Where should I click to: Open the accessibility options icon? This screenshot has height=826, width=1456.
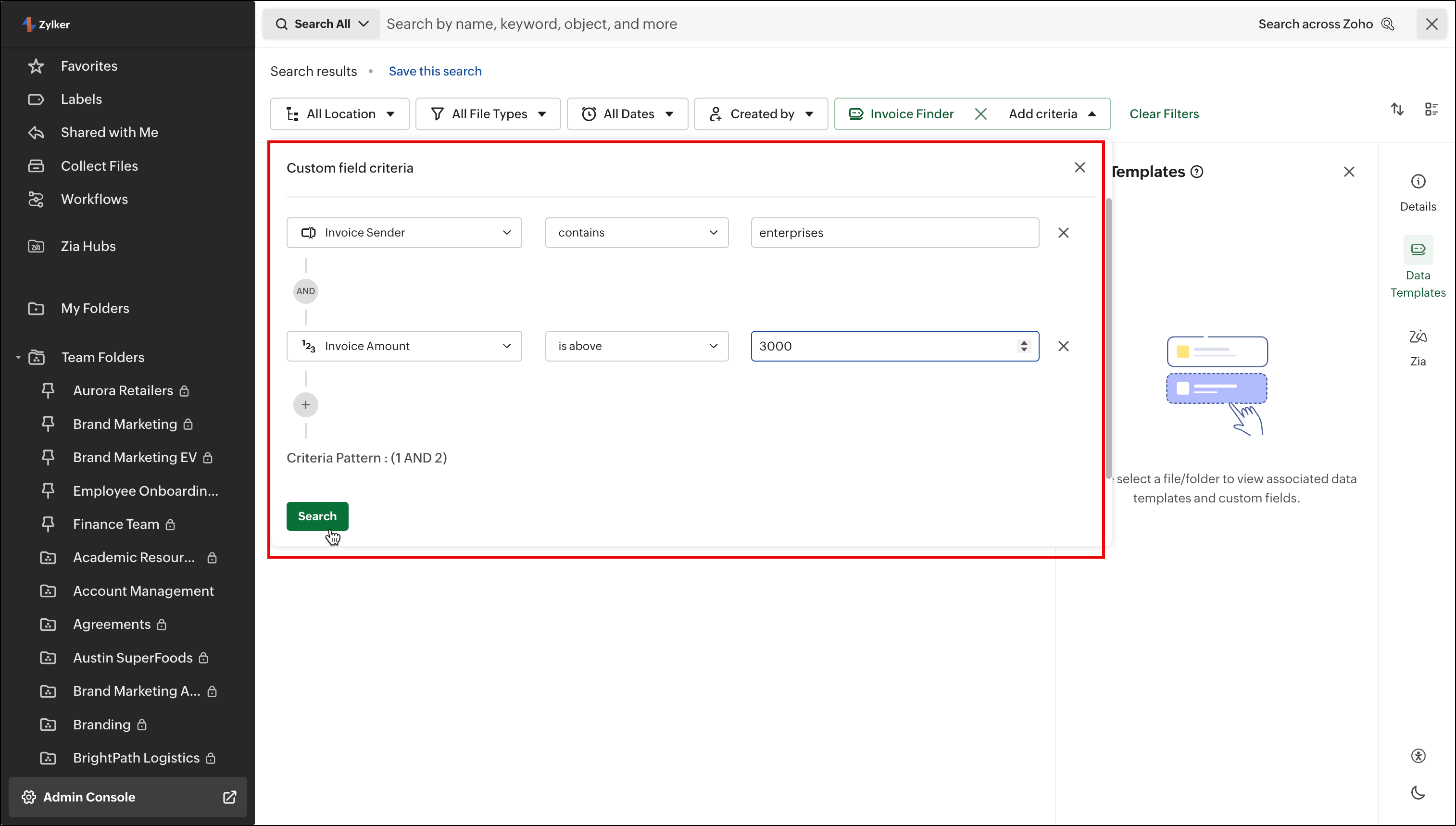point(1418,756)
